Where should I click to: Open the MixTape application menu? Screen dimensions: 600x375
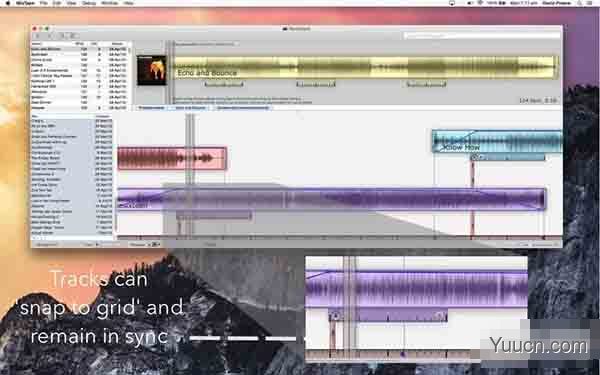[x=25, y=3]
